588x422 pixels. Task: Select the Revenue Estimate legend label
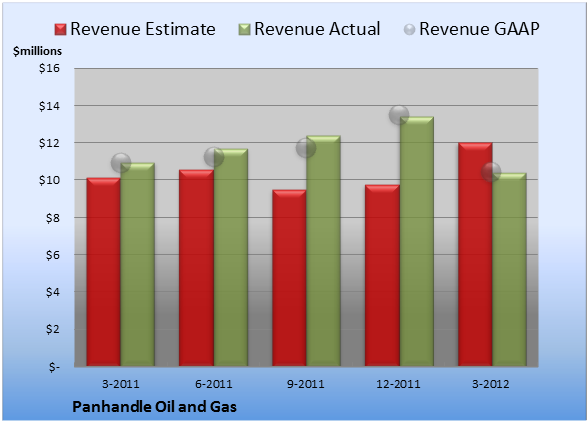[143, 29]
